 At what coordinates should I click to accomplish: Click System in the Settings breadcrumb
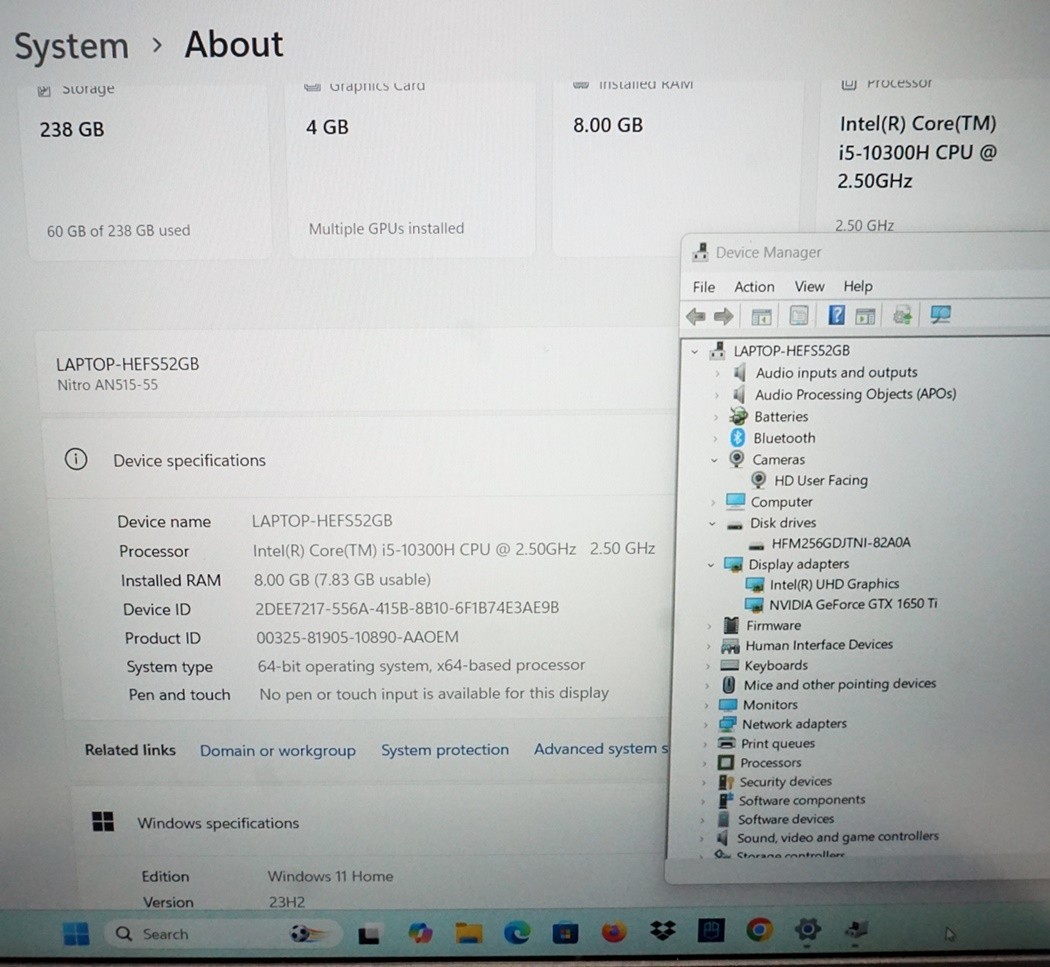[72, 46]
